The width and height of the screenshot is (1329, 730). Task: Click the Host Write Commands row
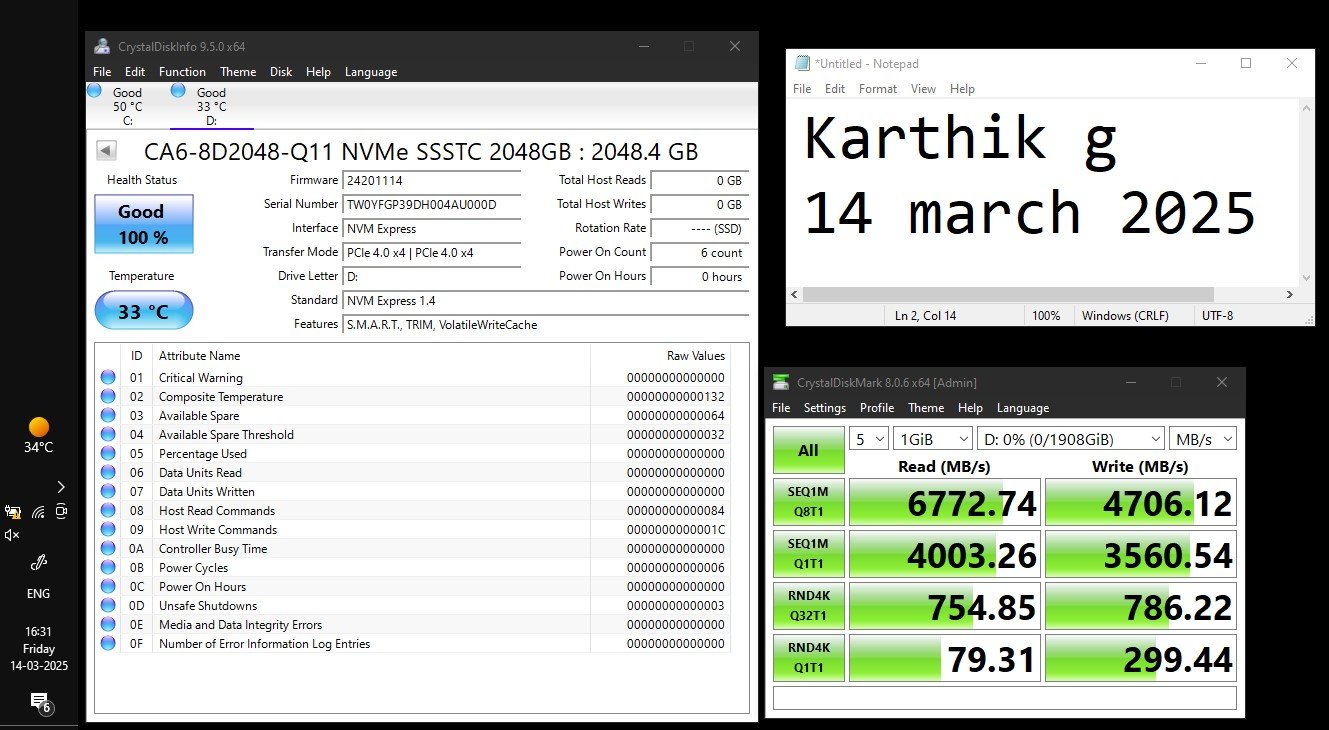pyautogui.click(x=413, y=530)
